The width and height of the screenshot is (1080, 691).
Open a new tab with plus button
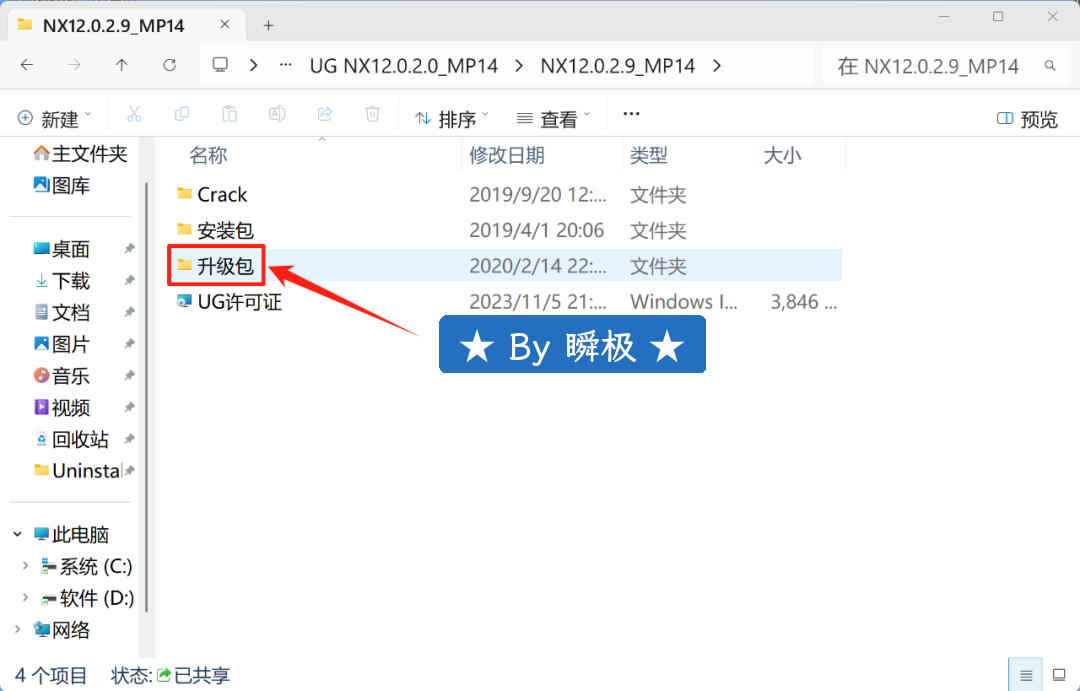point(268,25)
